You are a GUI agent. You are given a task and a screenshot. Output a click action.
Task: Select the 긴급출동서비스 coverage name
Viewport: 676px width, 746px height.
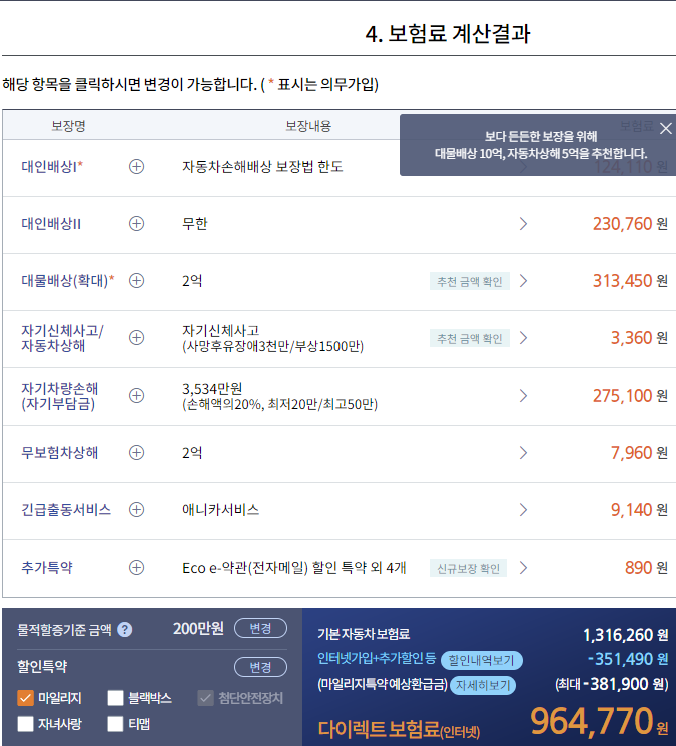pos(66,510)
